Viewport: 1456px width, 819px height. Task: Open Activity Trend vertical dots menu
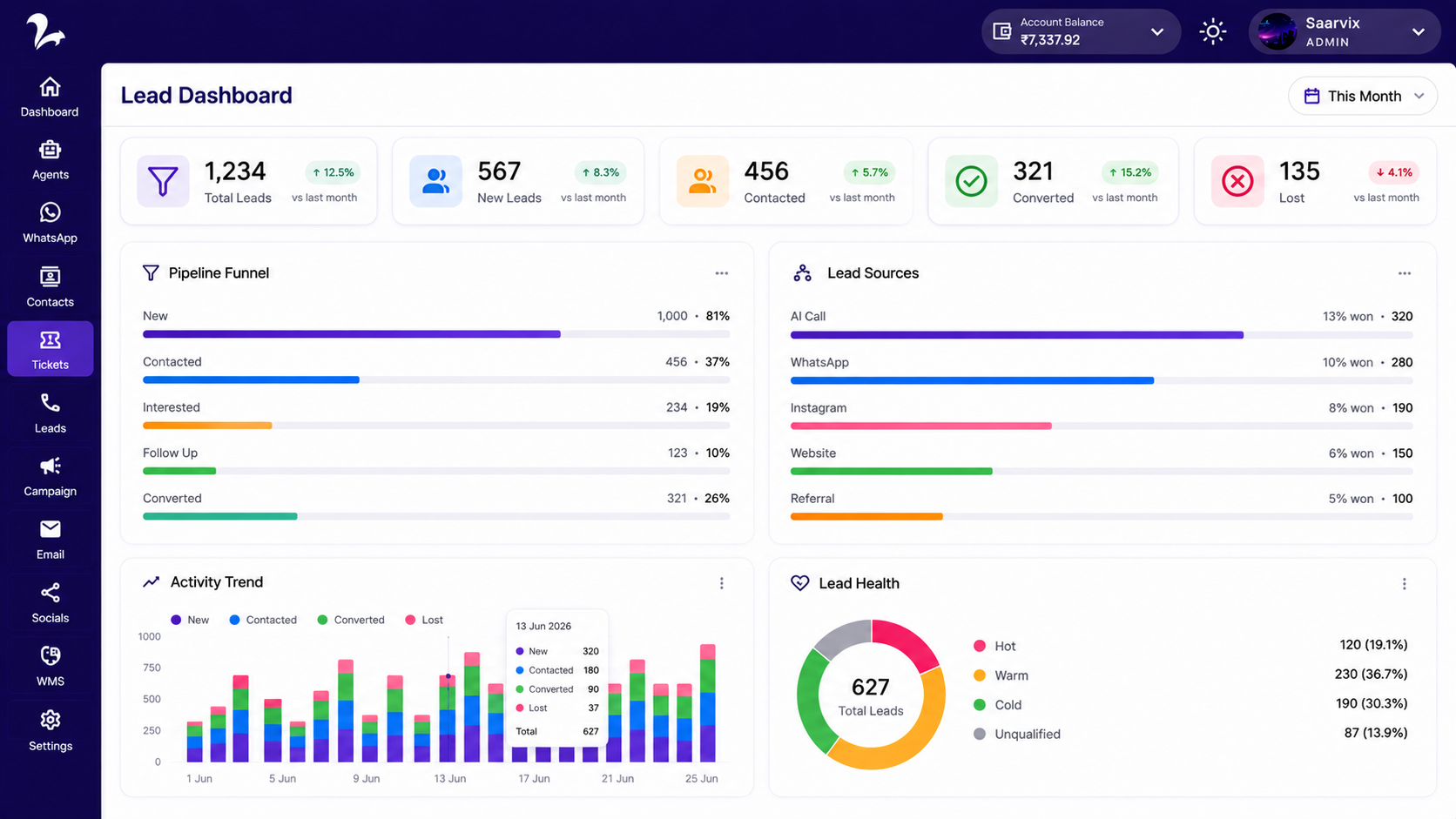click(x=721, y=583)
